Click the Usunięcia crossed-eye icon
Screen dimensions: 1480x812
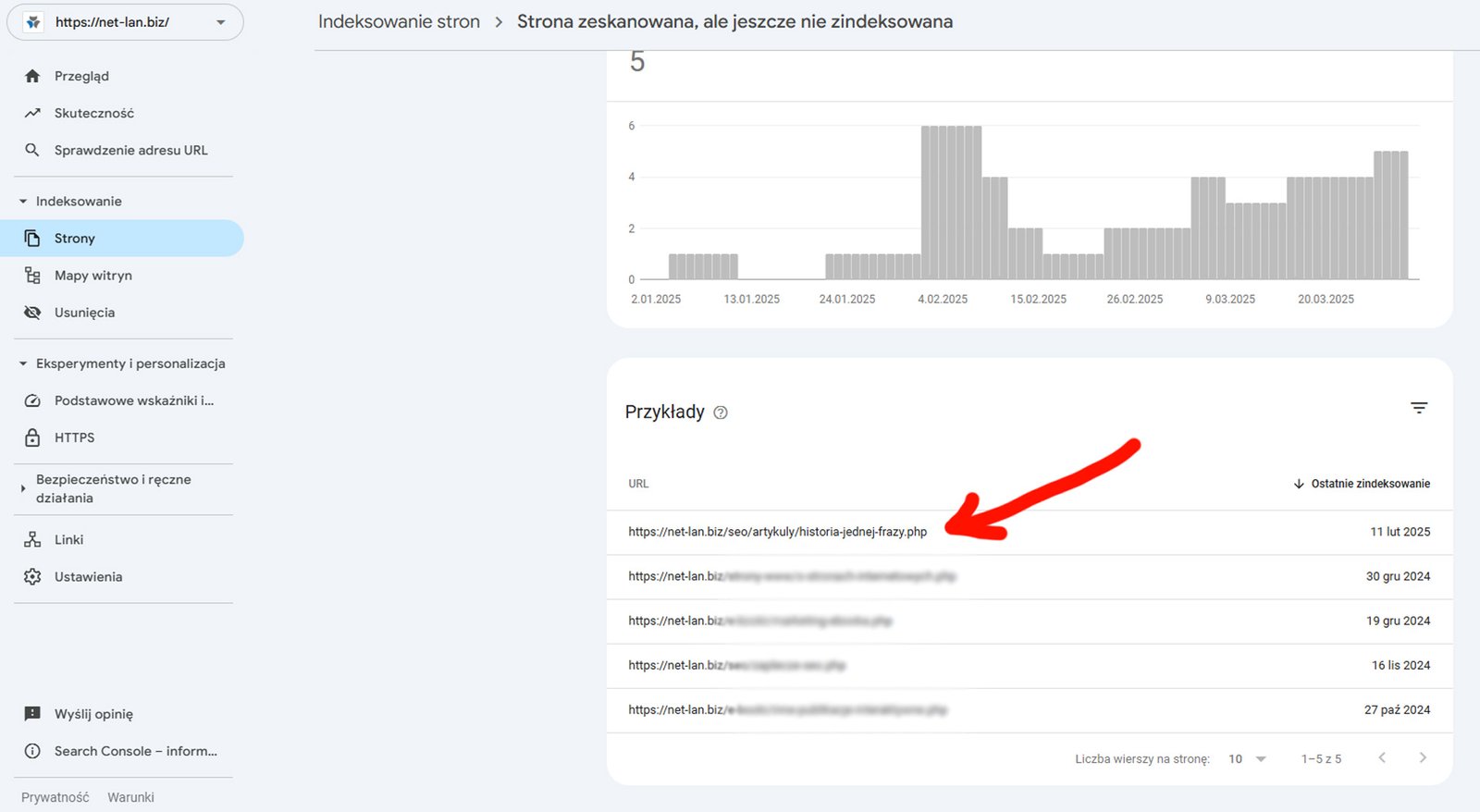pyautogui.click(x=32, y=313)
